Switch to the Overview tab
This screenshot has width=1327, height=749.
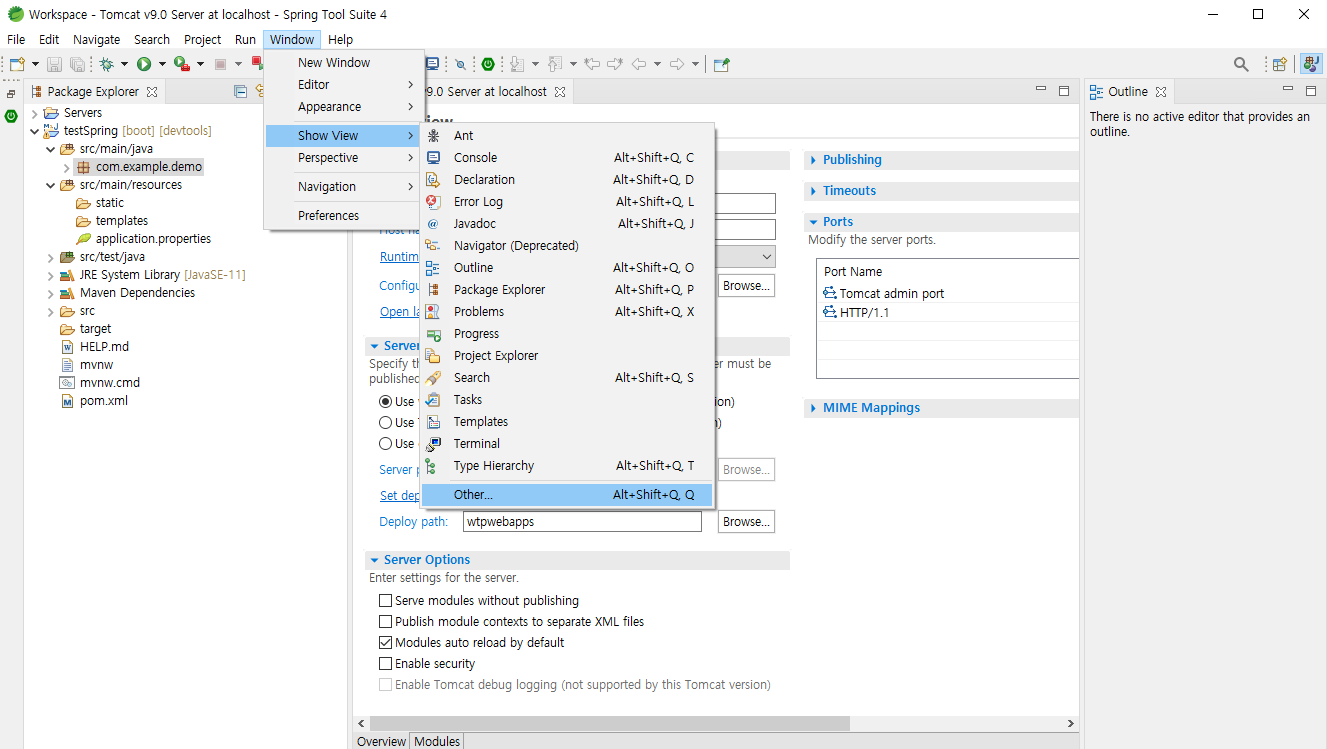pos(382,741)
